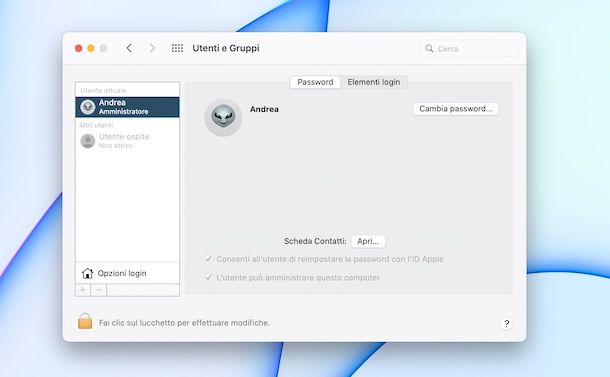Click the Andrea name in the main pane
Viewport: 610px width, 377px height.
tap(264, 109)
